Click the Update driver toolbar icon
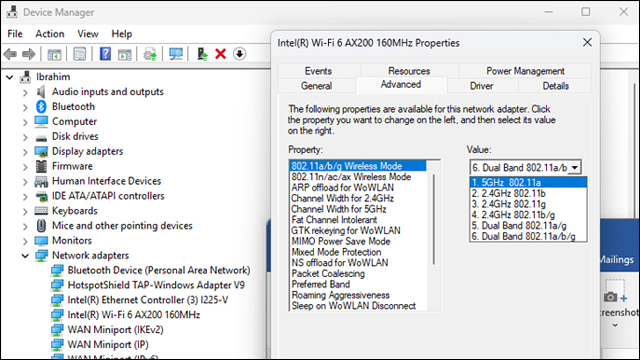Image resolution: width=640 pixels, height=360 pixels. [x=150, y=54]
